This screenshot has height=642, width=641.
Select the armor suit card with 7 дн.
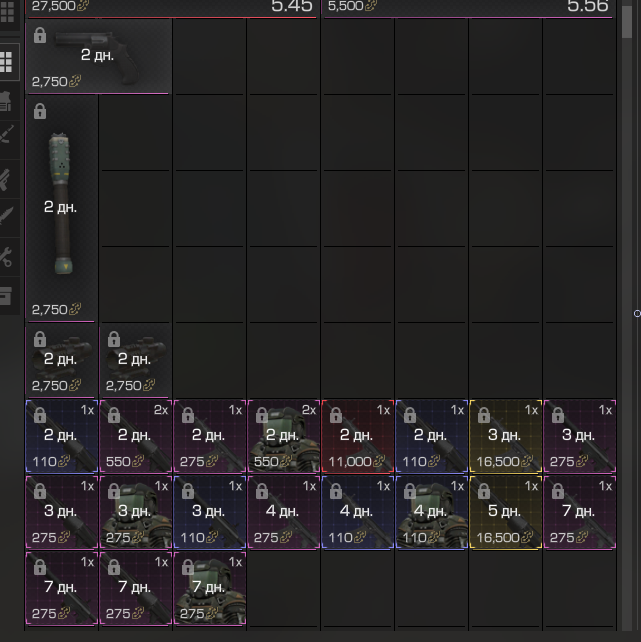pyautogui.click(x=210, y=588)
